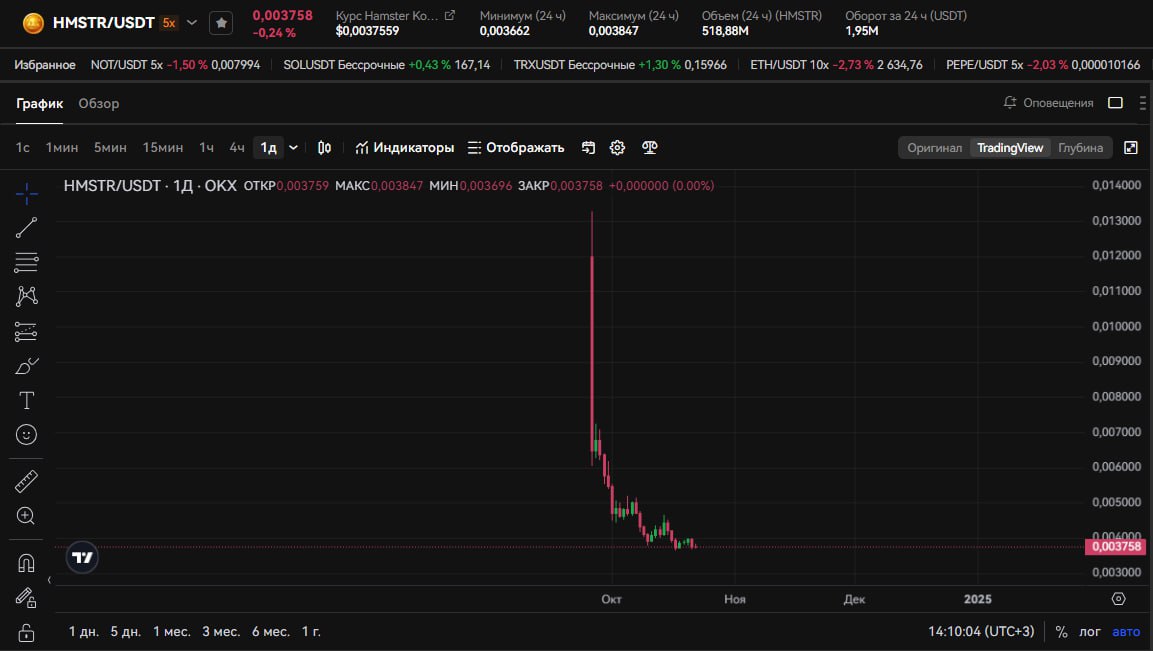1153x651 pixels.
Task: Switch chart view to Оригинал
Action: click(x=935, y=148)
